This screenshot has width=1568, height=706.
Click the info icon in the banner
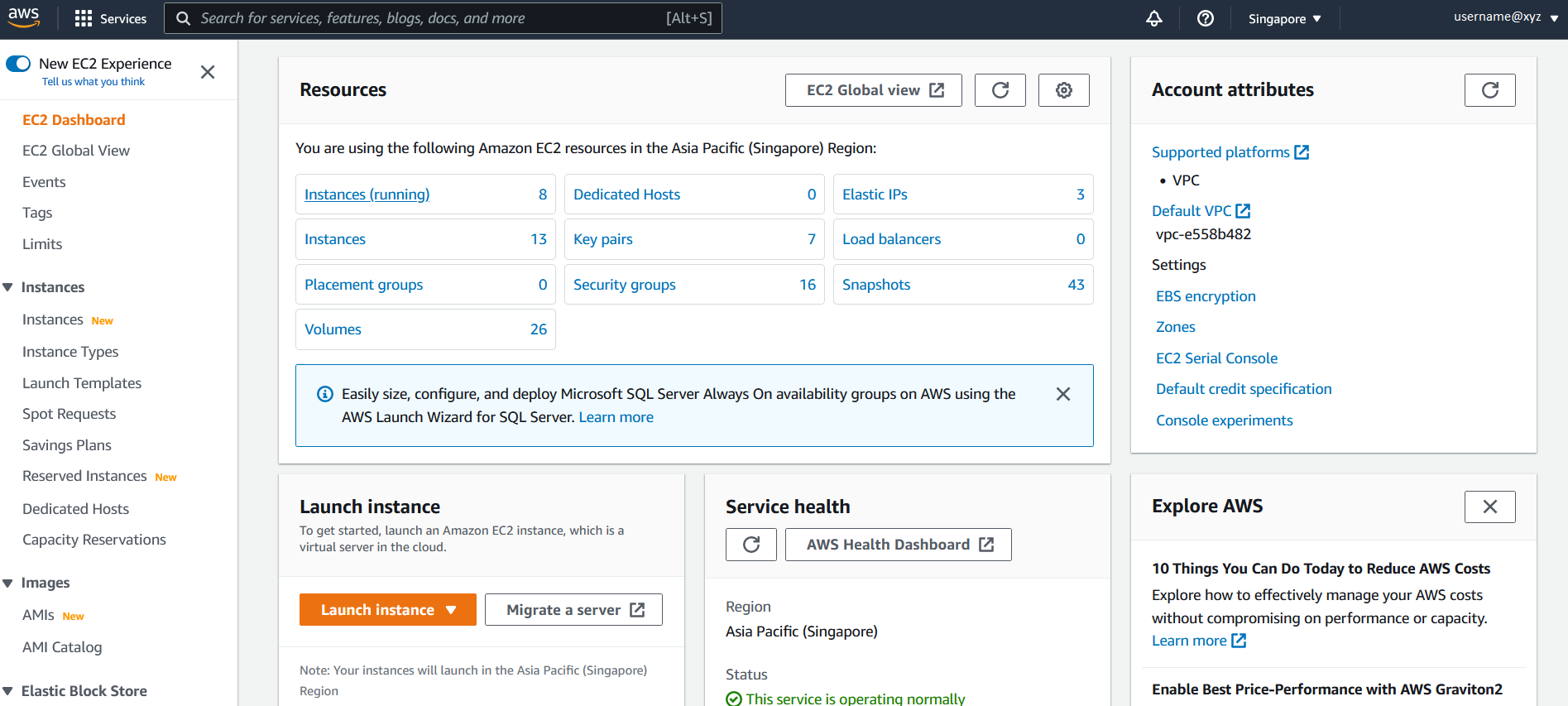(x=325, y=394)
